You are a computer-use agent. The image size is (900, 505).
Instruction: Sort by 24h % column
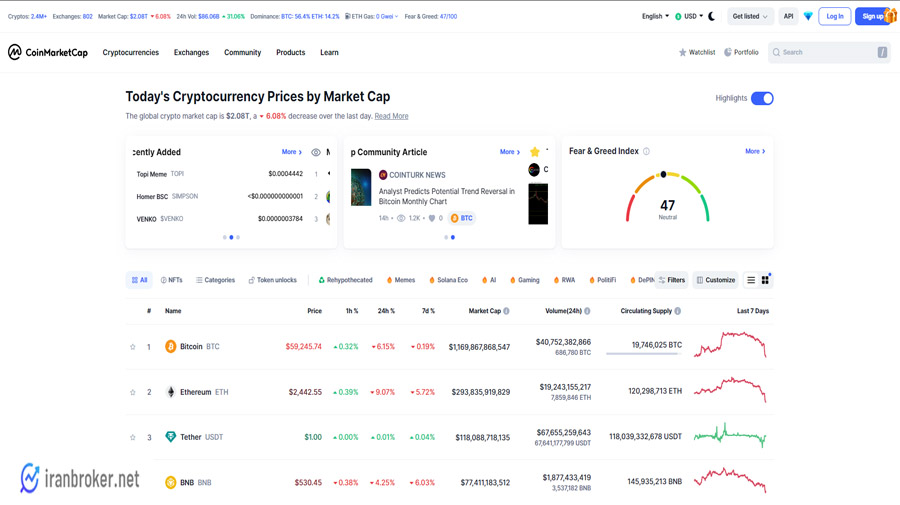click(x=386, y=311)
